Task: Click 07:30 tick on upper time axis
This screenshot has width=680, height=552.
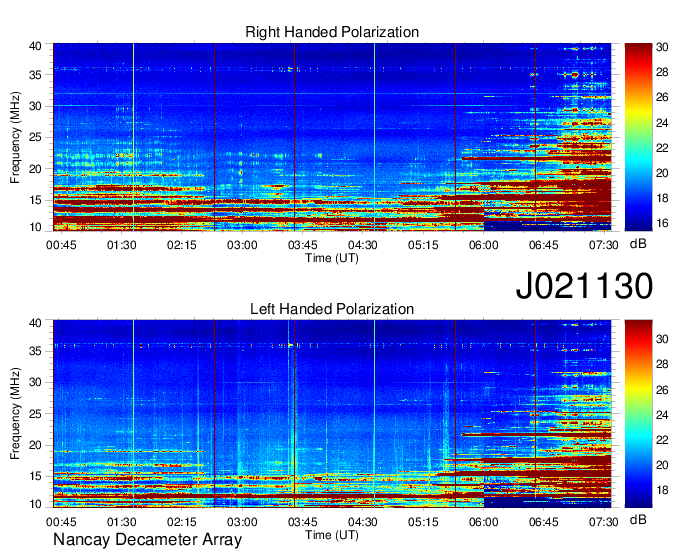Action: point(604,245)
